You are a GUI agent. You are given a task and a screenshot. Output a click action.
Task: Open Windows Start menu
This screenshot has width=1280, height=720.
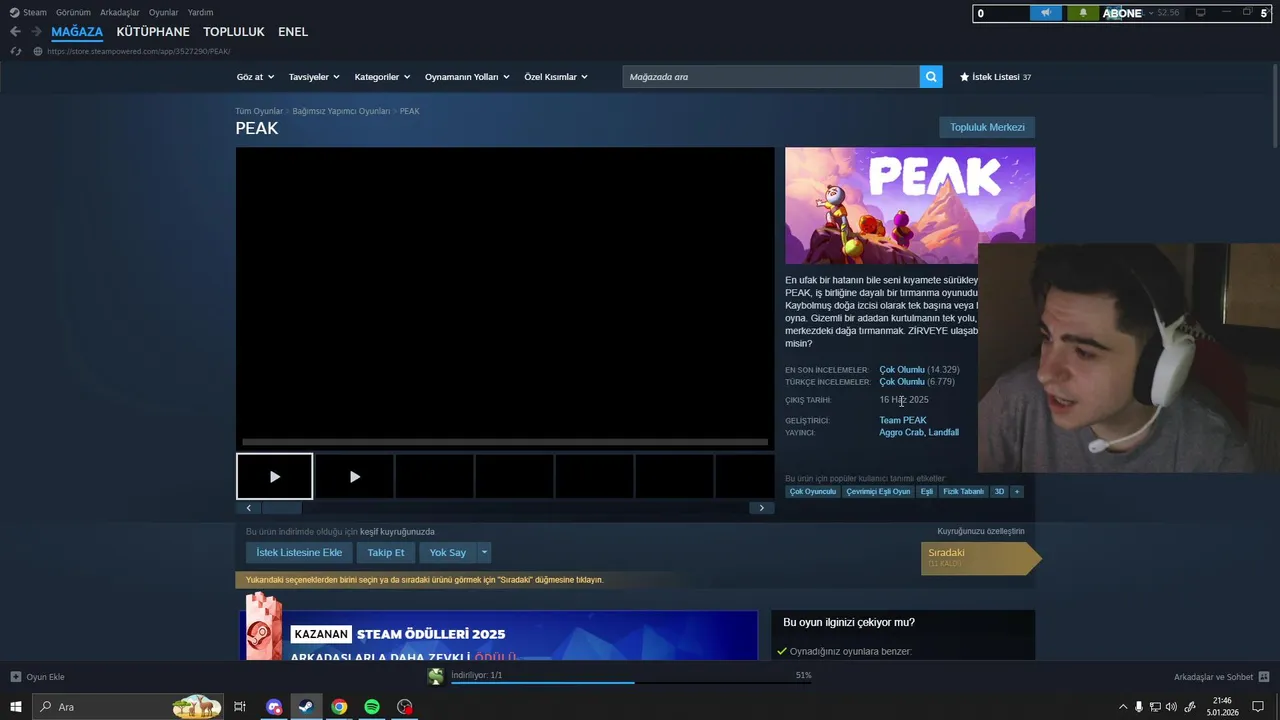15,707
